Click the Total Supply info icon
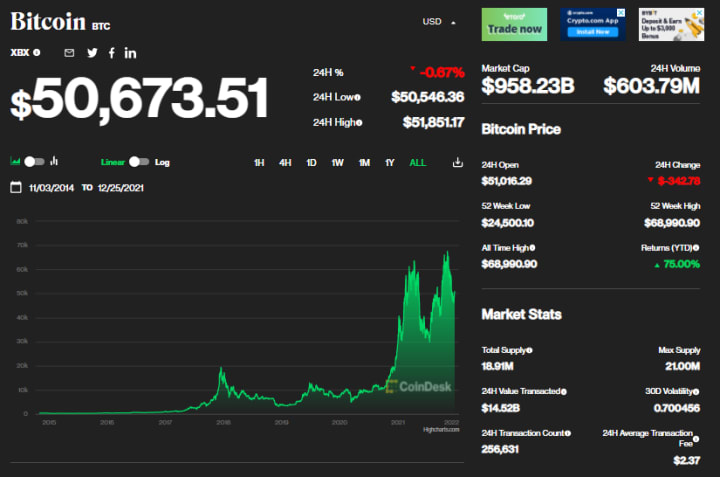 [x=529, y=350]
